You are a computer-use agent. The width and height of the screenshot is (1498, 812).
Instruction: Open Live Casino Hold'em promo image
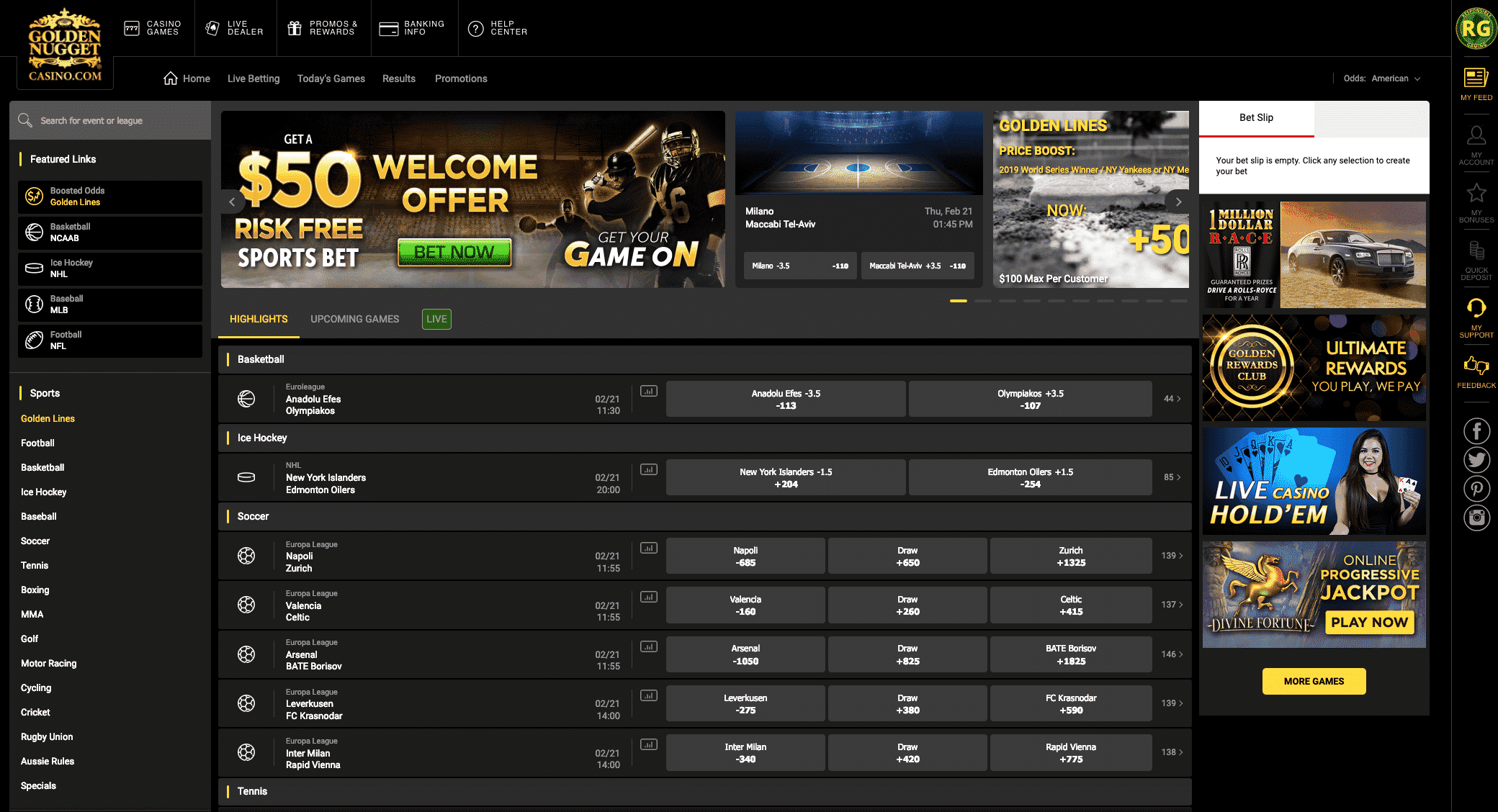1314,482
